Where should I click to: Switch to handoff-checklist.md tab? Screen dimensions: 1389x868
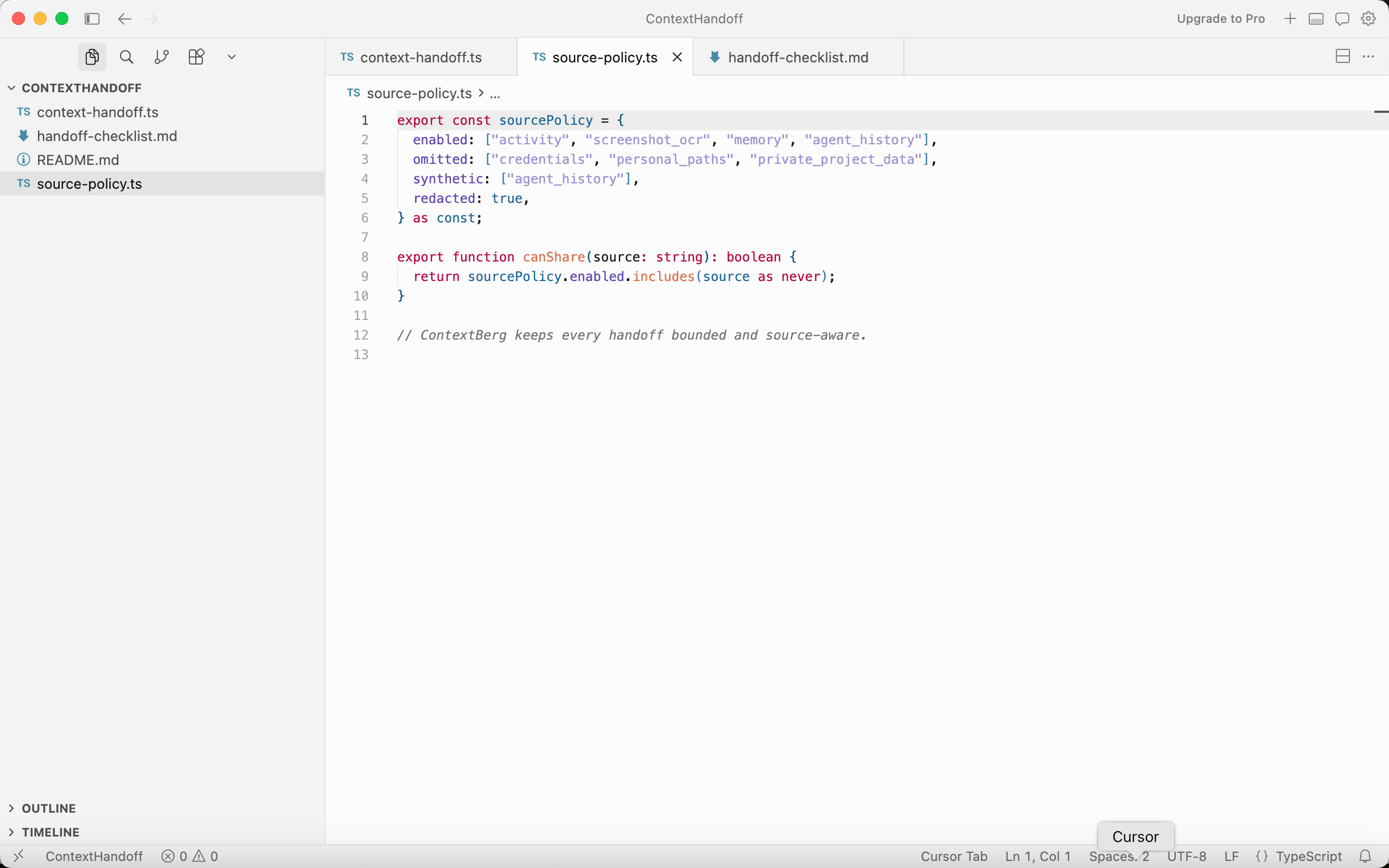click(x=798, y=58)
